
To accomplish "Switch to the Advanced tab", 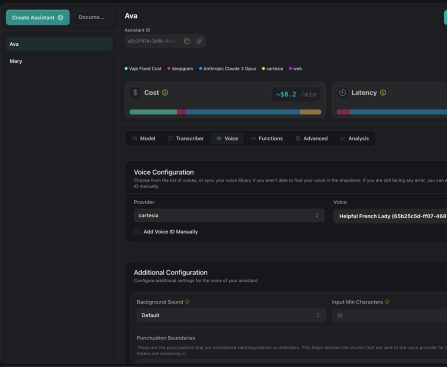I will (x=312, y=139).
